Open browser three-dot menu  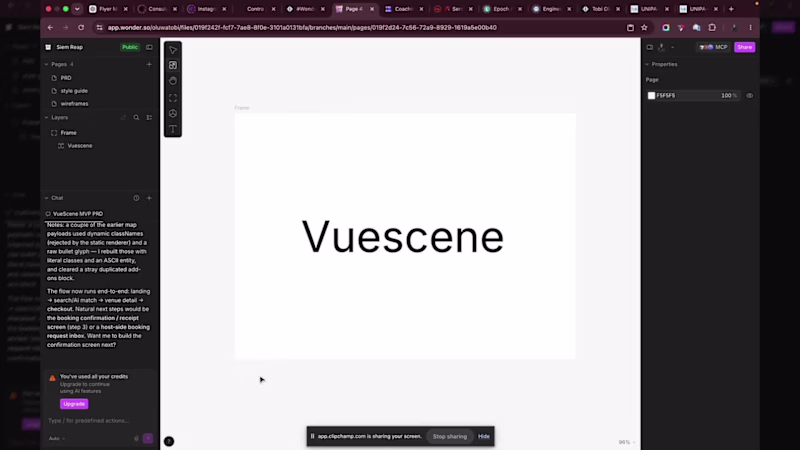coord(751,28)
